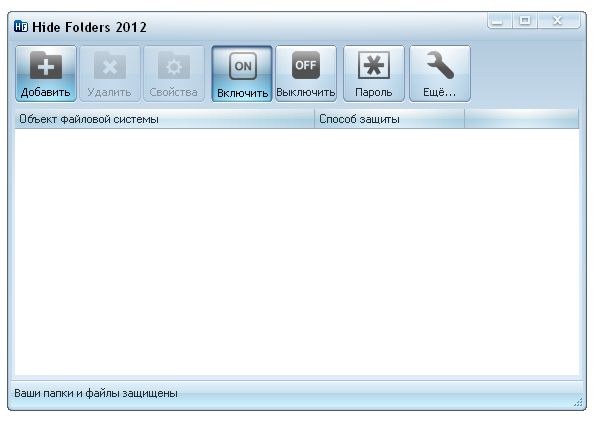Click the Добавить add folder button

click(46, 73)
